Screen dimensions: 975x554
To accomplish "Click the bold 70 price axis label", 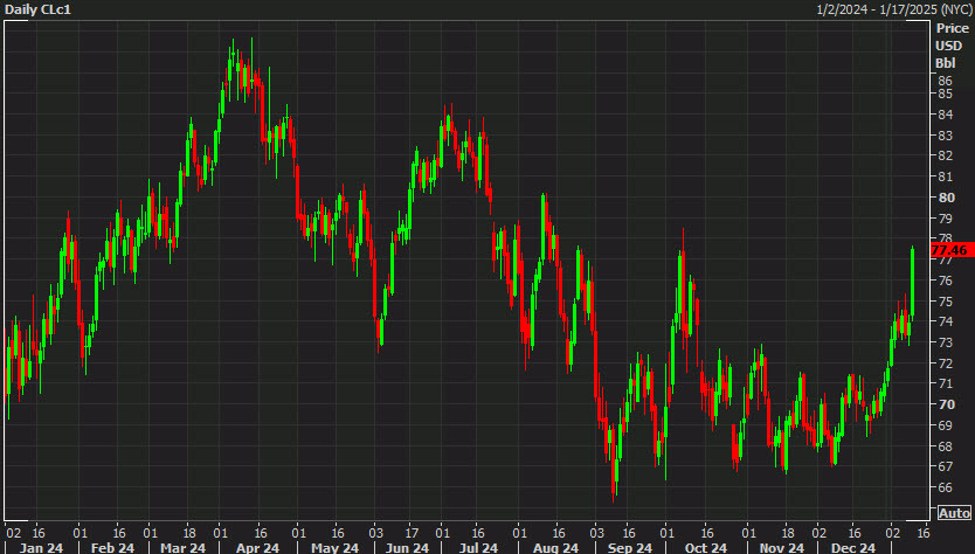I will click(x=944, y=404).
